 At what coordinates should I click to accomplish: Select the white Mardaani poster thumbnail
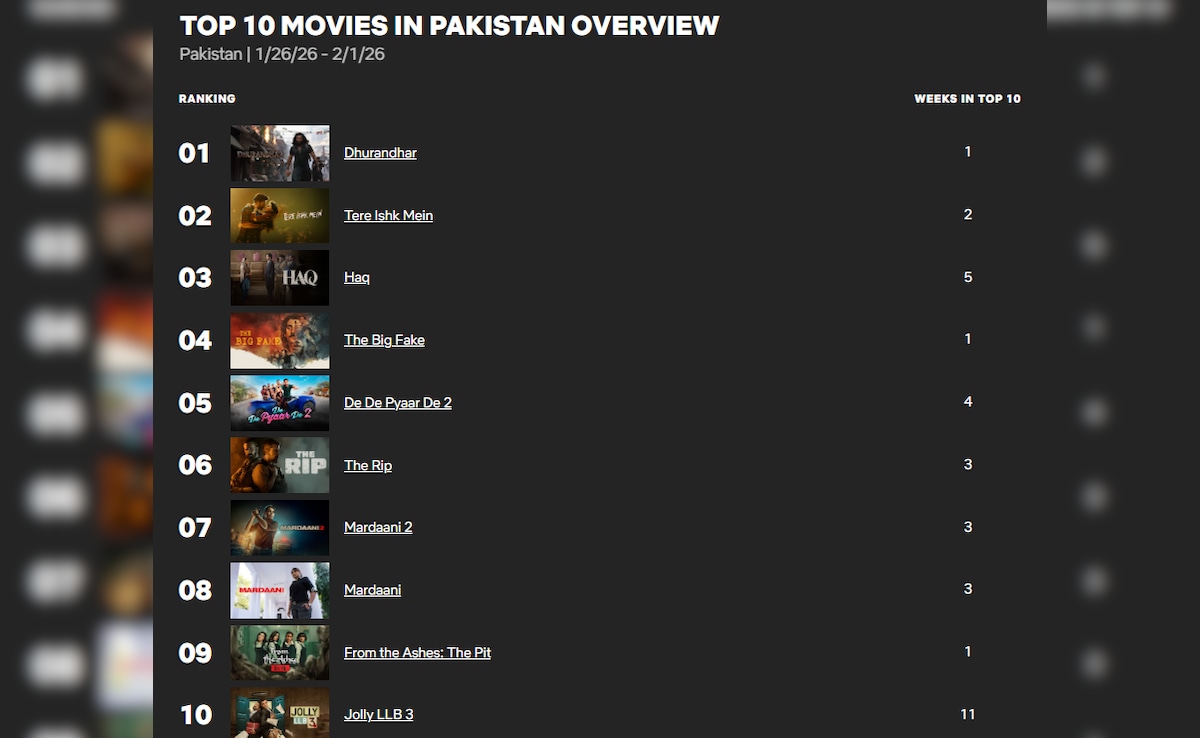(x=280, y=590)
